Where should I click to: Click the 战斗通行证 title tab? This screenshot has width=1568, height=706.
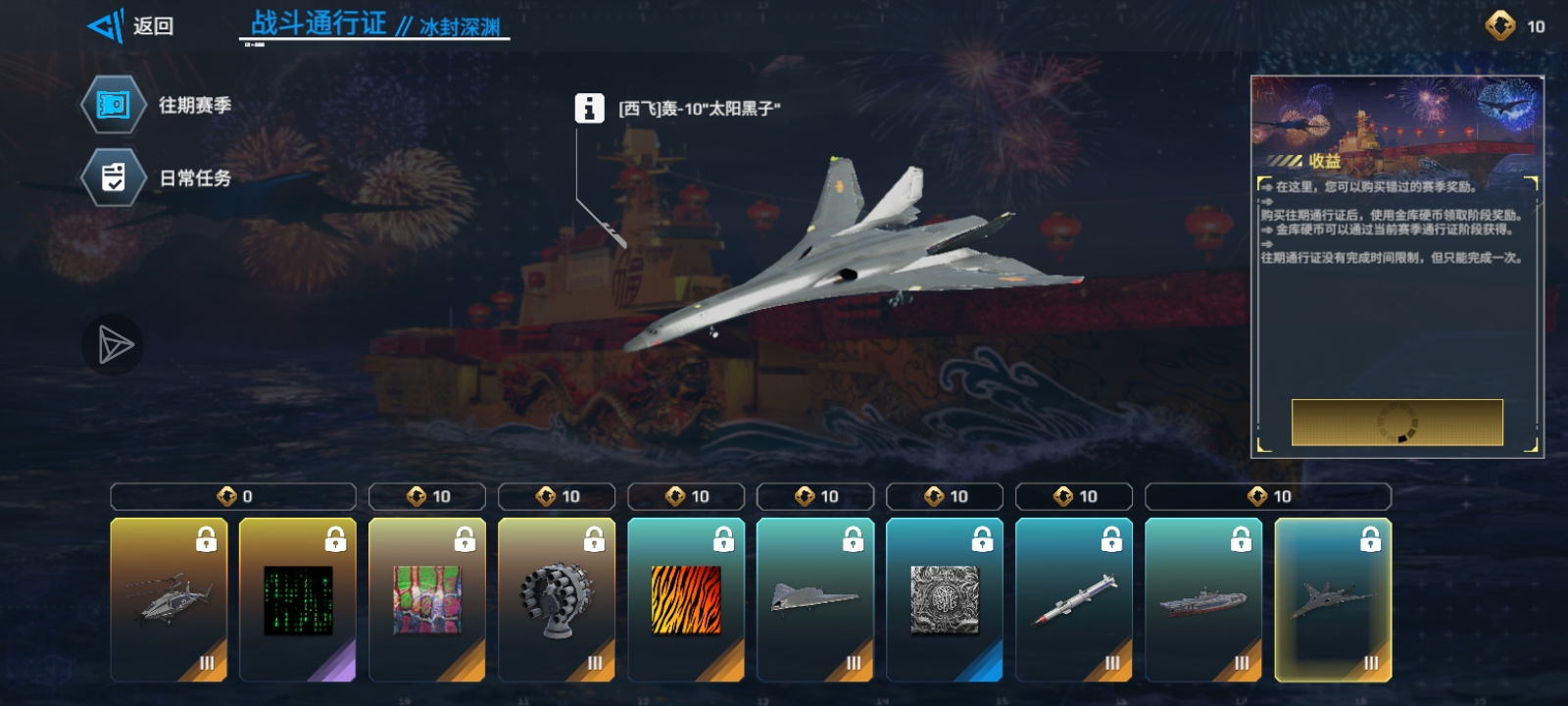[x=318, y=24]
